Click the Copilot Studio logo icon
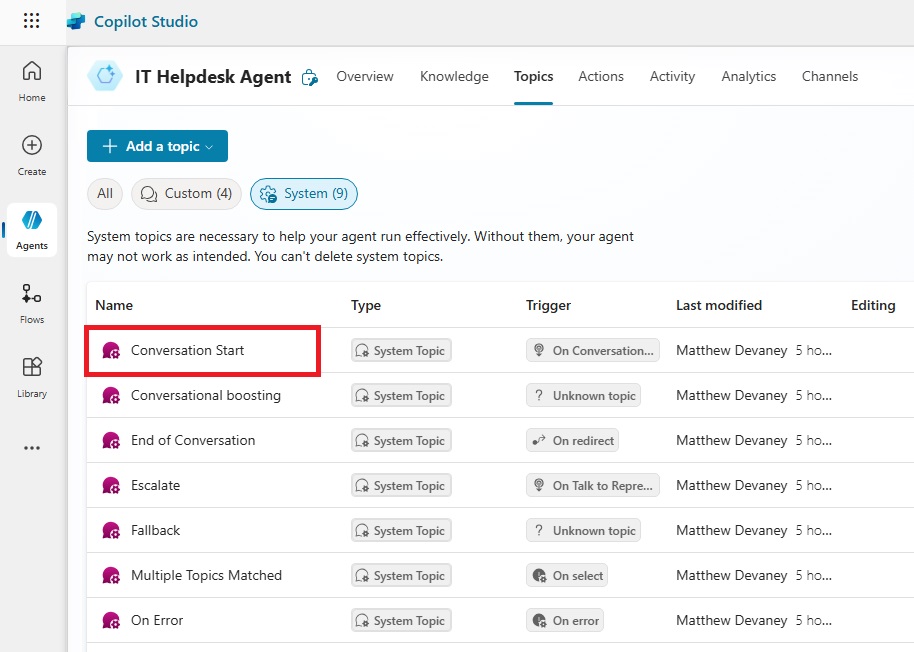Image resolution: width=914 pixels, height=652 pixels. [x=76, y=22]
